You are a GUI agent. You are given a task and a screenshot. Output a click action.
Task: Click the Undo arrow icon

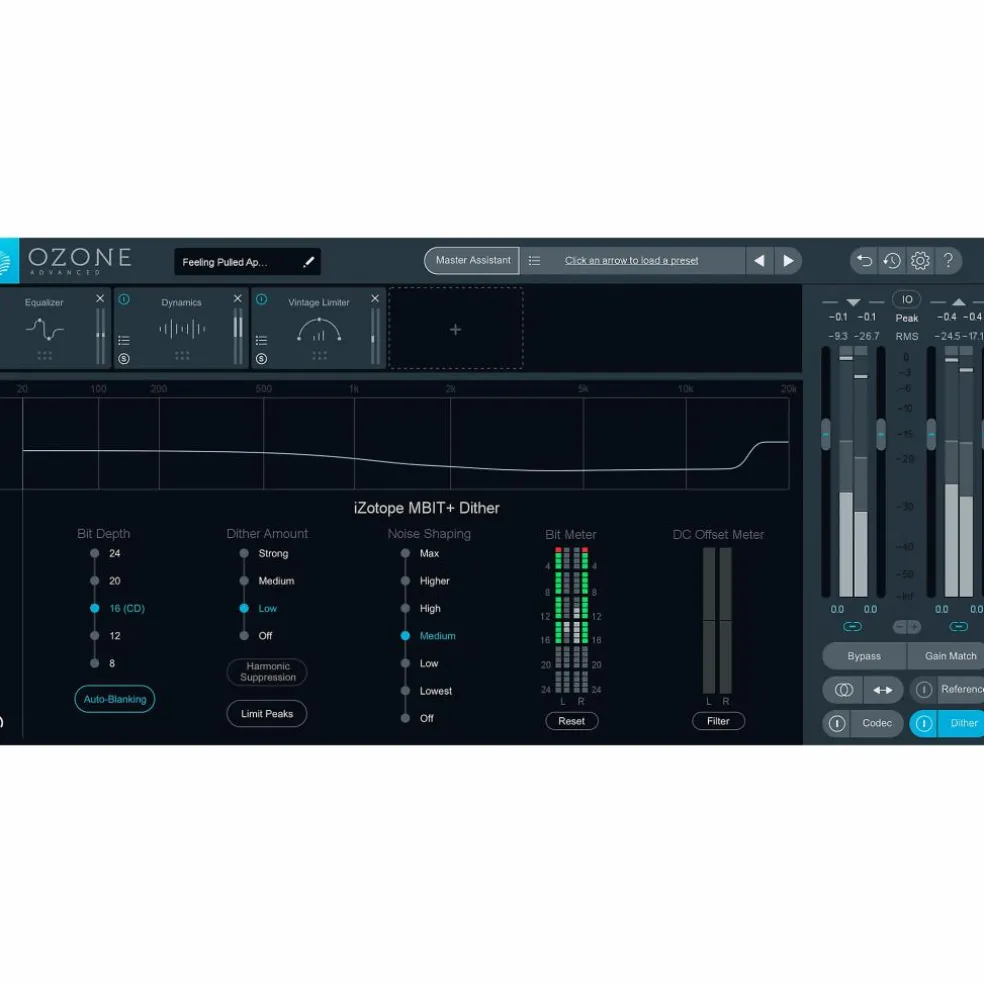coord(864,260)
